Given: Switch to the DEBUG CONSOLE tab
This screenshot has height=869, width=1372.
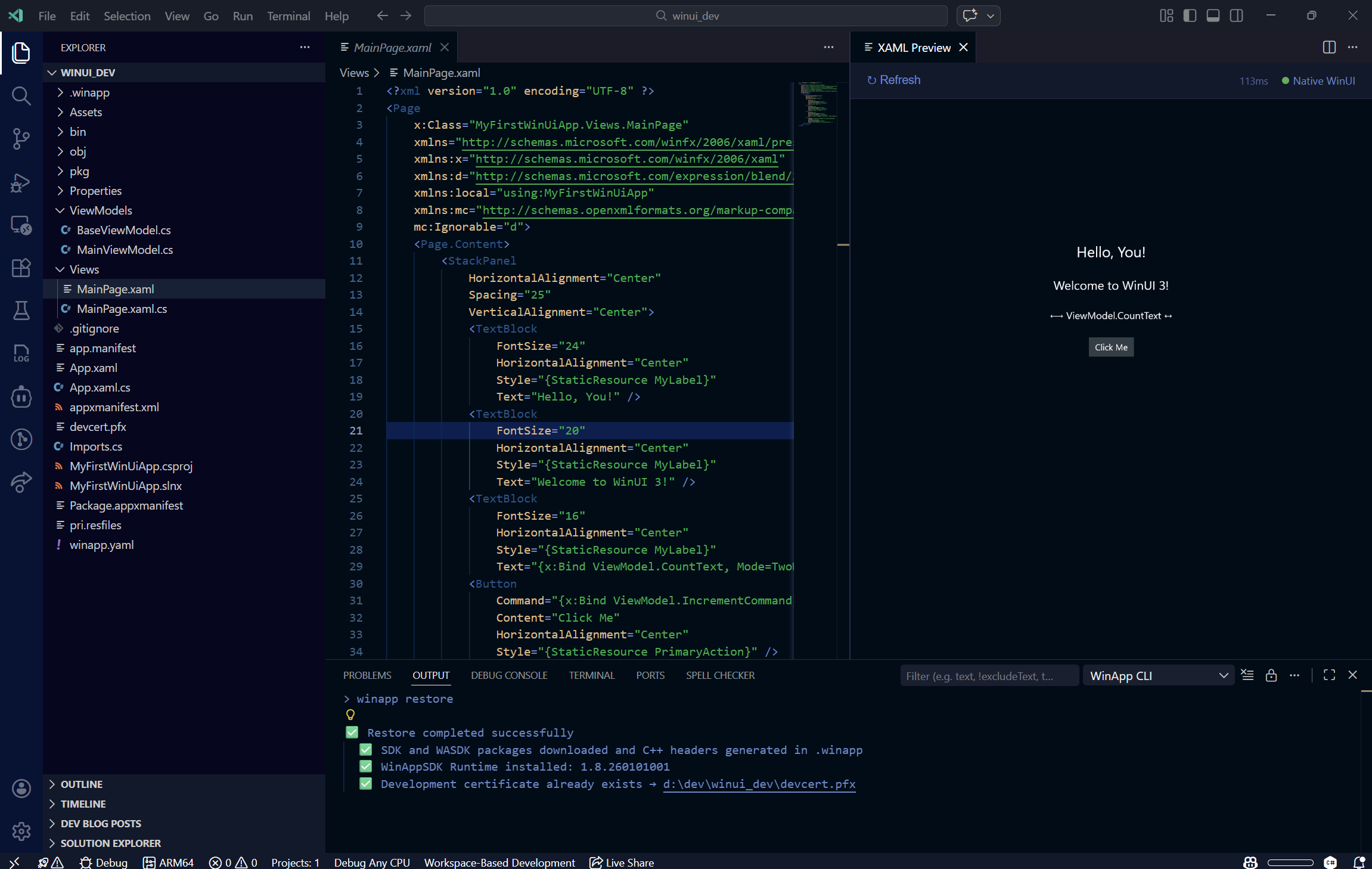Looking at the screenshot, I should [x=508, y=675].
